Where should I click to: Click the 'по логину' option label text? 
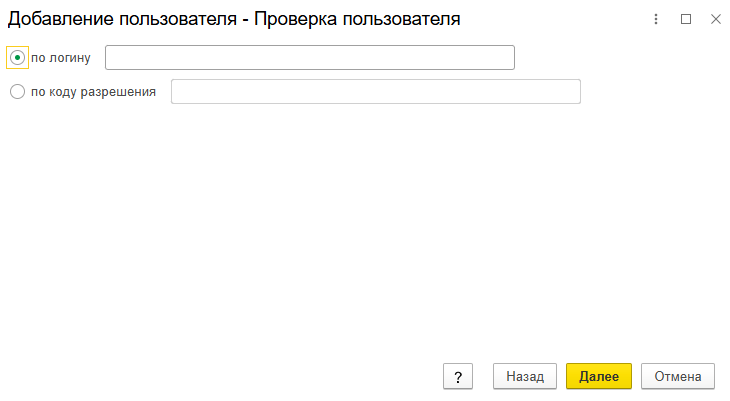click(60, 58)
